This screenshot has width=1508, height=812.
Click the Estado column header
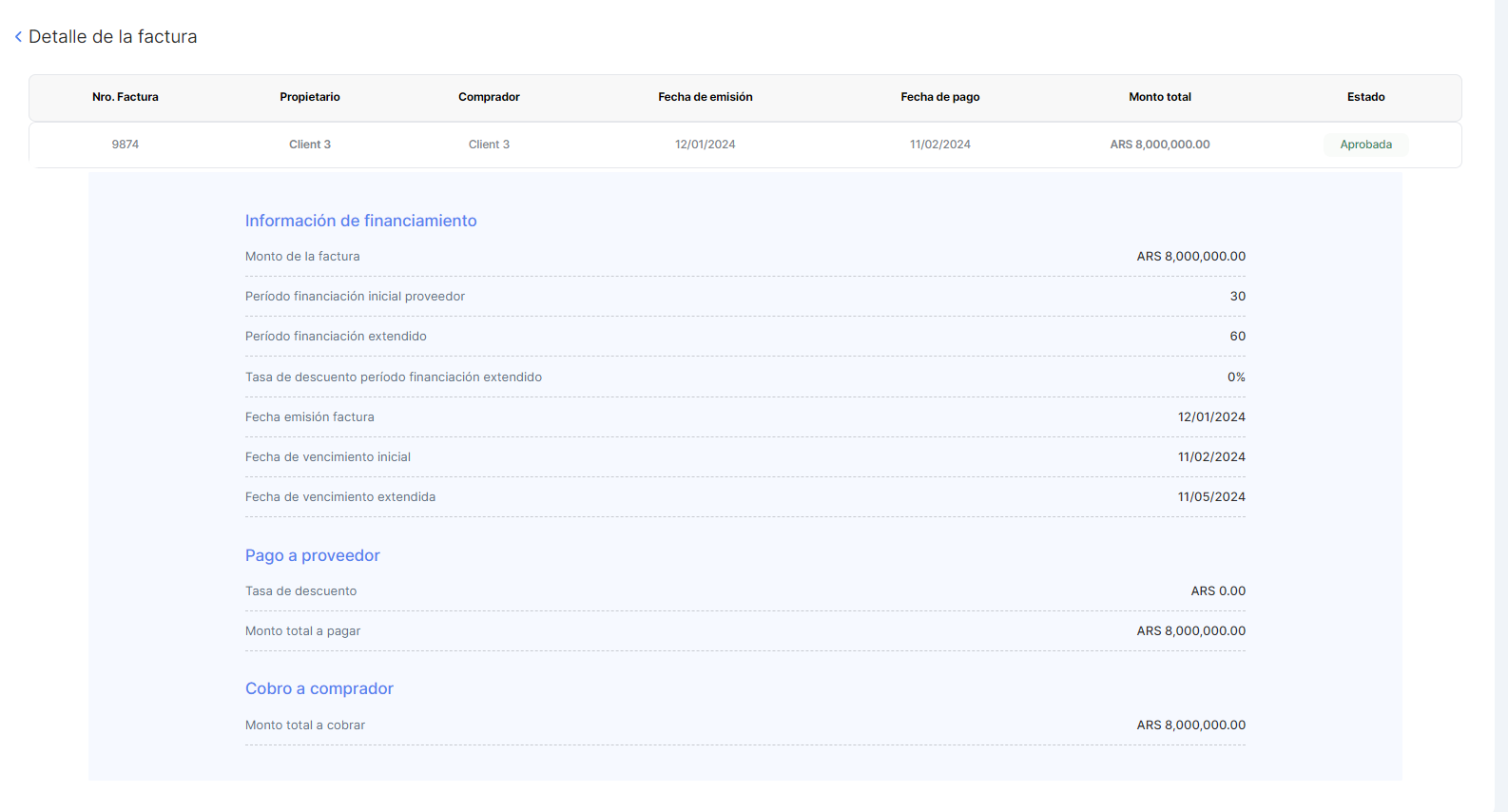coord(1365,97)
